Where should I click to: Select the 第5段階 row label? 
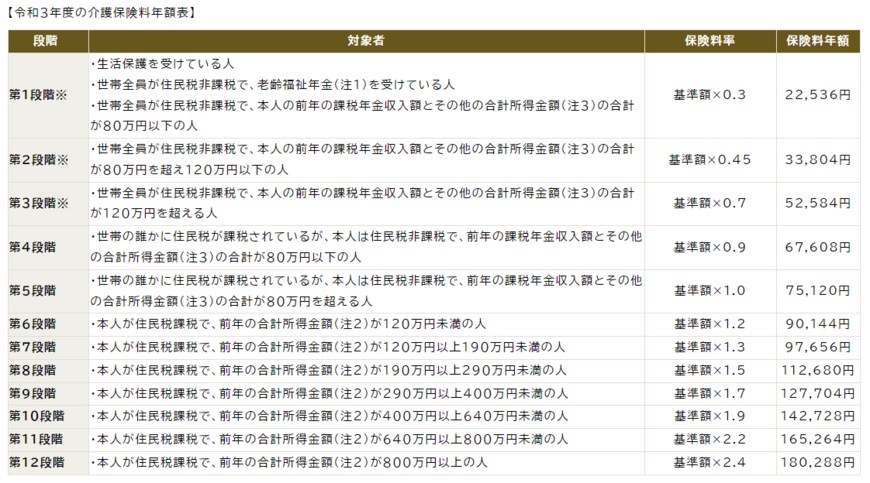35,290
